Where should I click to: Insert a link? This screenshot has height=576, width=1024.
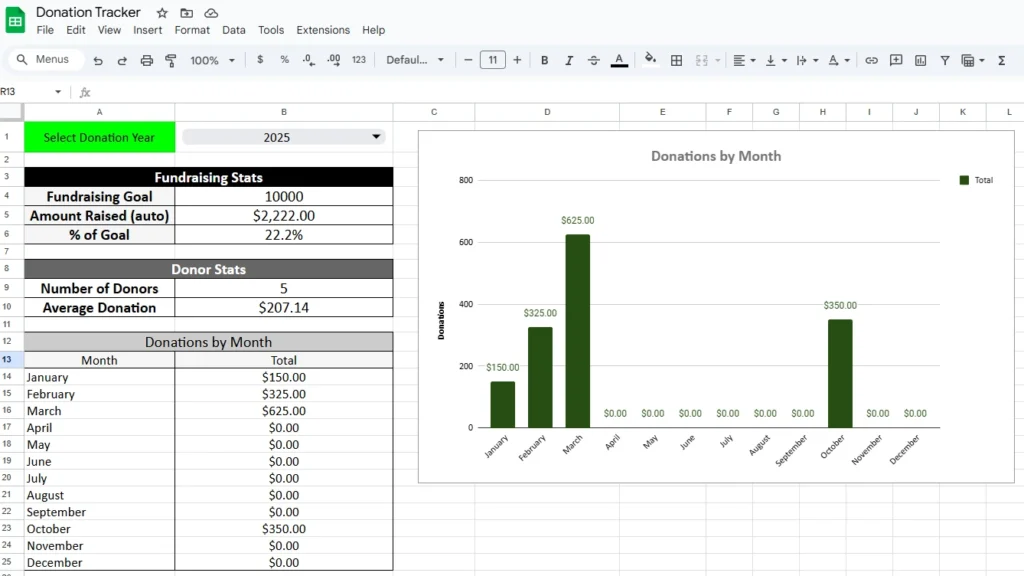(871, 60)
